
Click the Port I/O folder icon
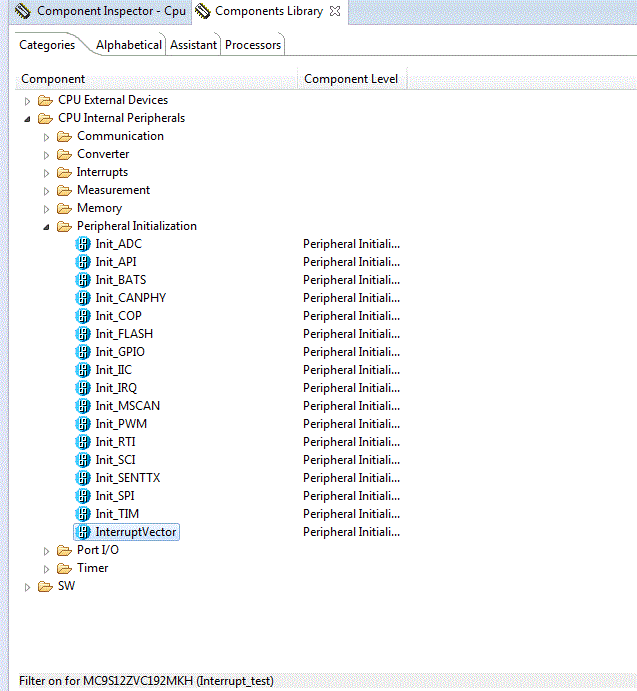[x=64, y=550]
